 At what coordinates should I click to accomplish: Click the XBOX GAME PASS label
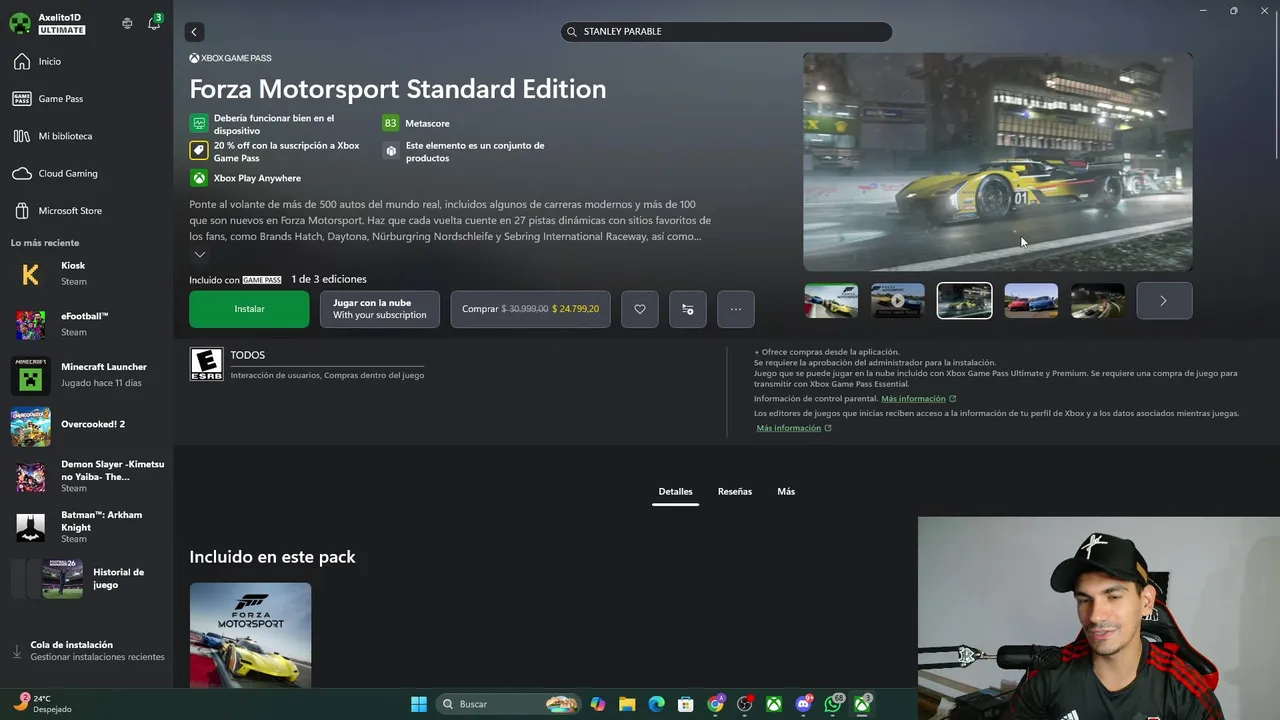click(x=230, y=58)
